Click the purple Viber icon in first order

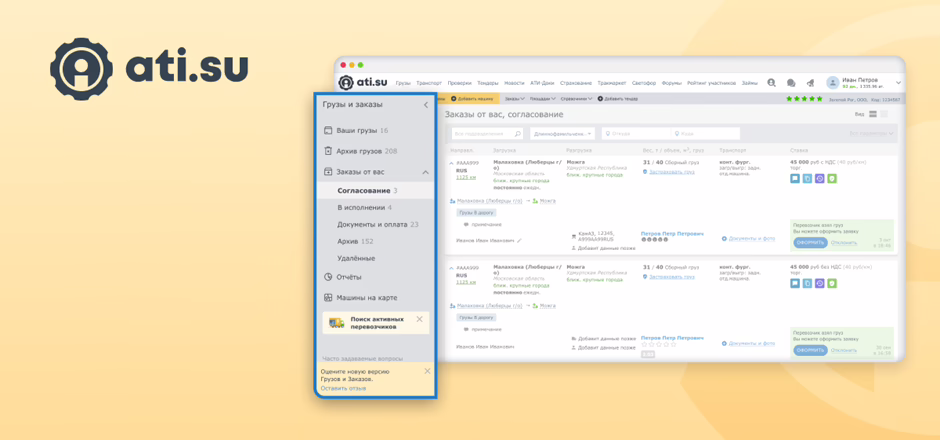pos(820,179)
